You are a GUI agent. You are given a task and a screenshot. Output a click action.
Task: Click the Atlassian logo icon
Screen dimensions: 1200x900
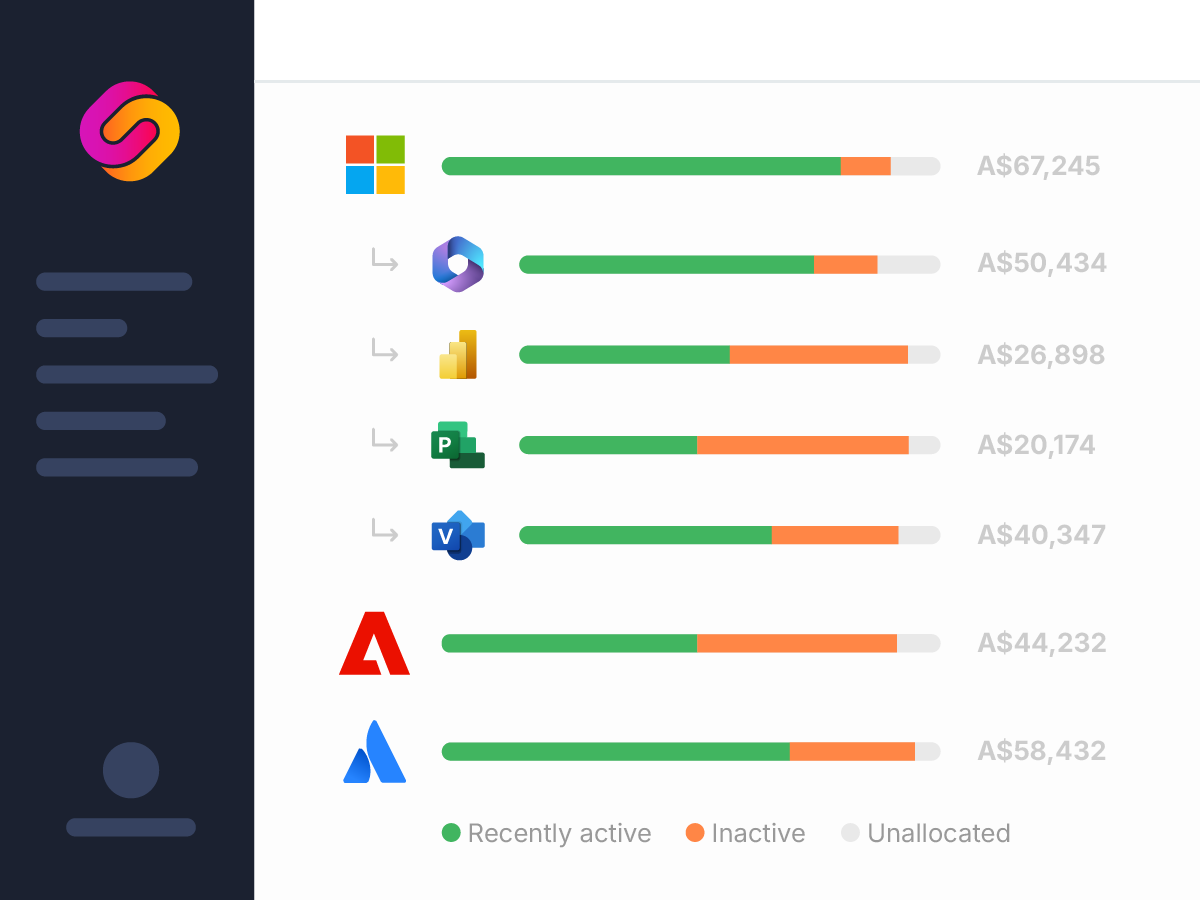coord(374,751)
